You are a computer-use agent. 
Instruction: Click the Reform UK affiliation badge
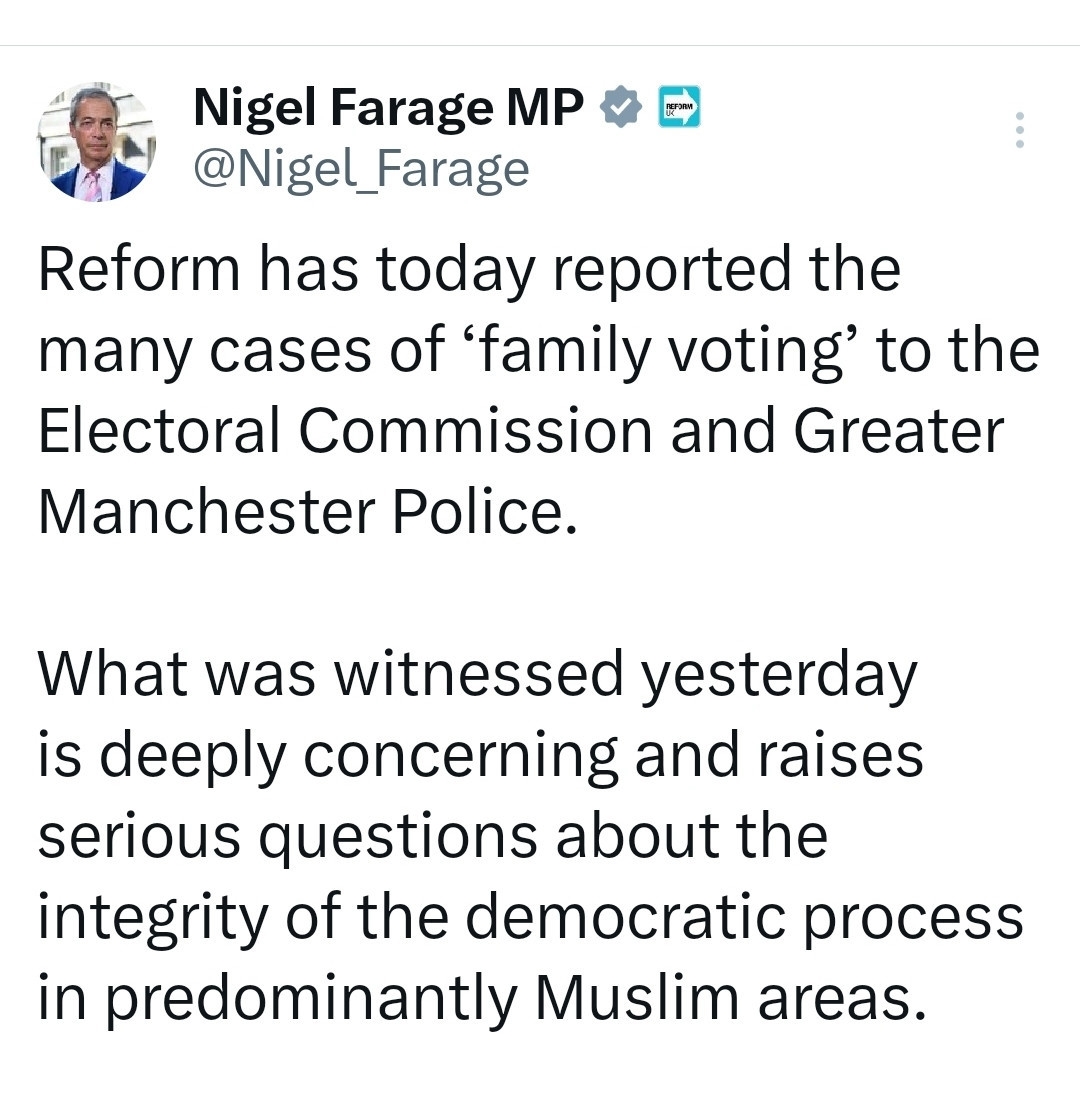click(679, 107)
